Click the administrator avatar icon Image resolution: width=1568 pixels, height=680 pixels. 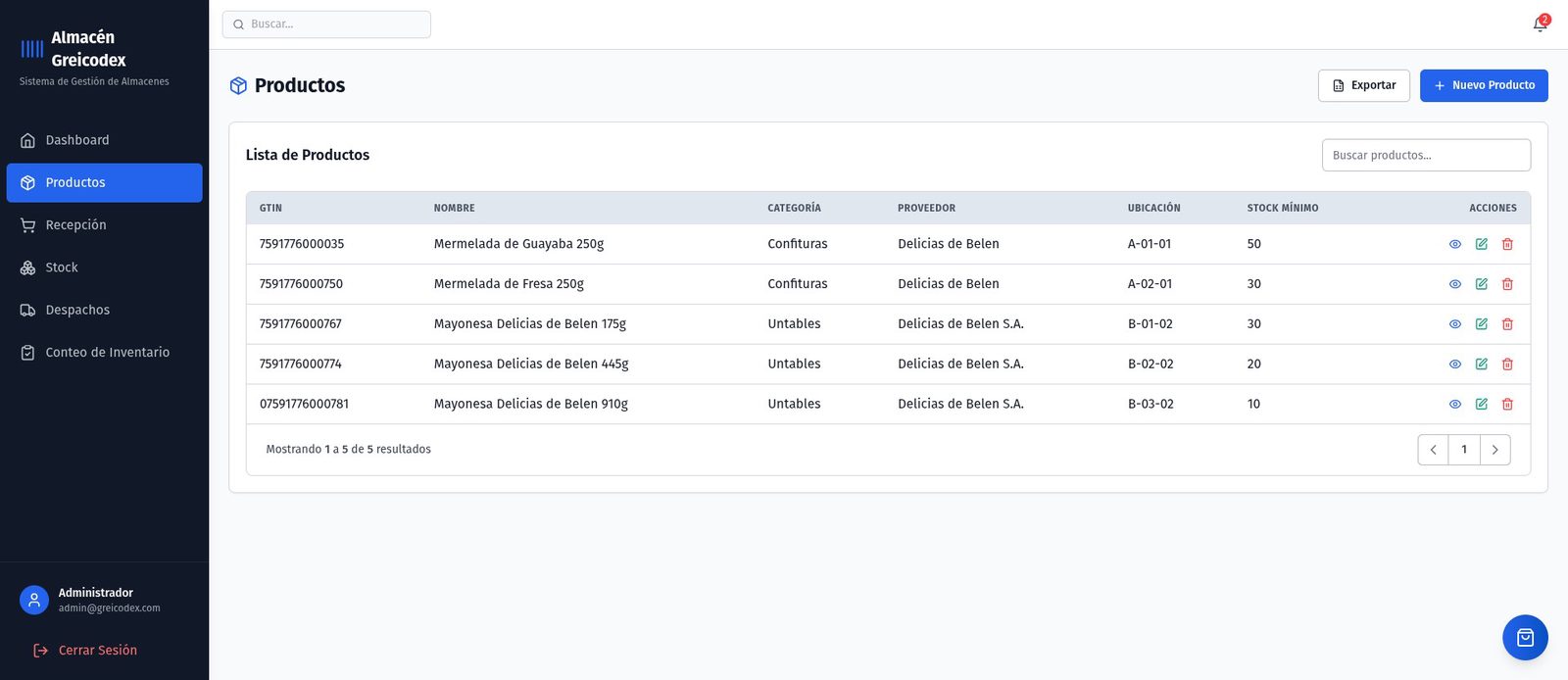coord(34,600)
